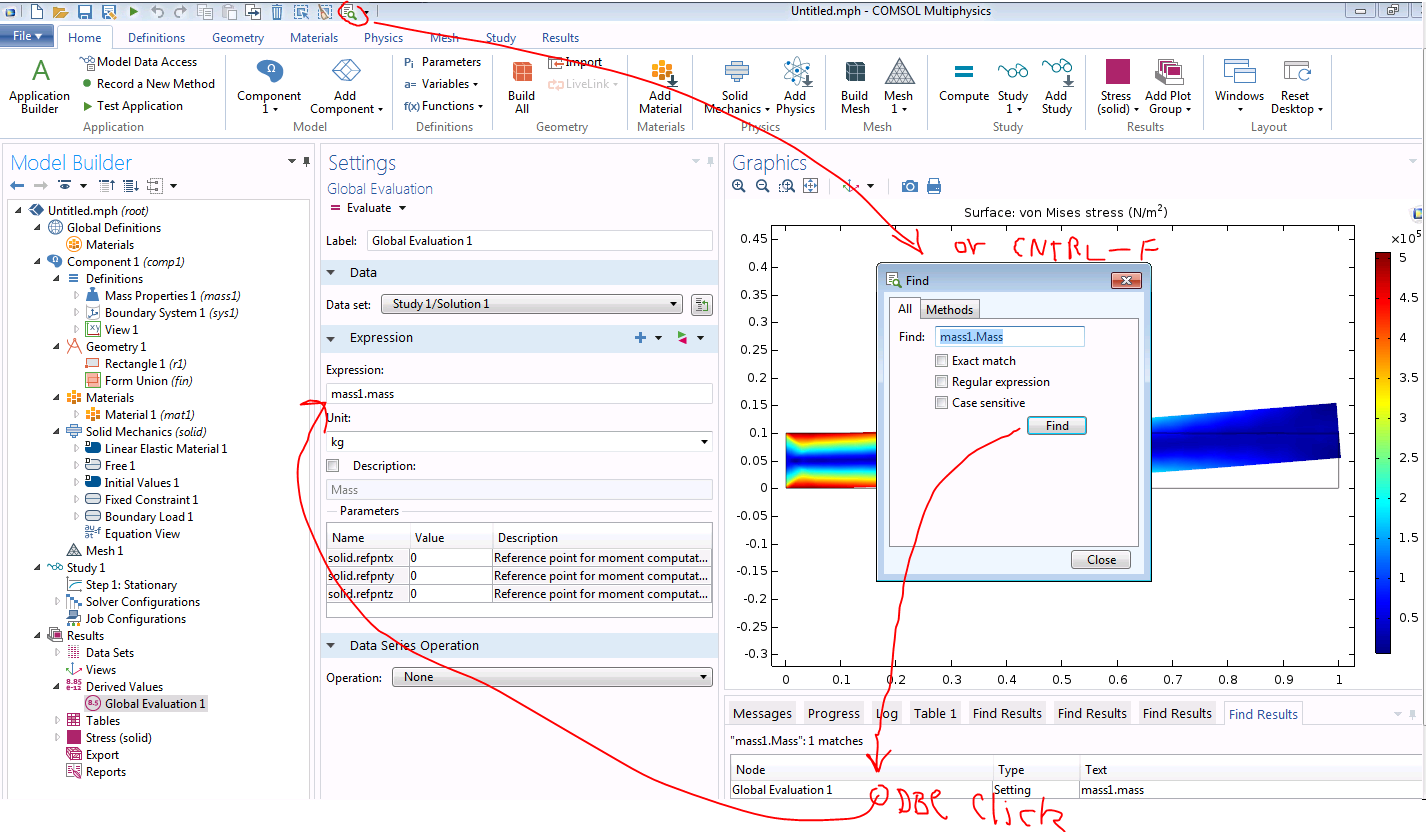This screenshot has height=832, width=1426.
Task: Switch to the Methods tab in Find
Action: (949, 310)
